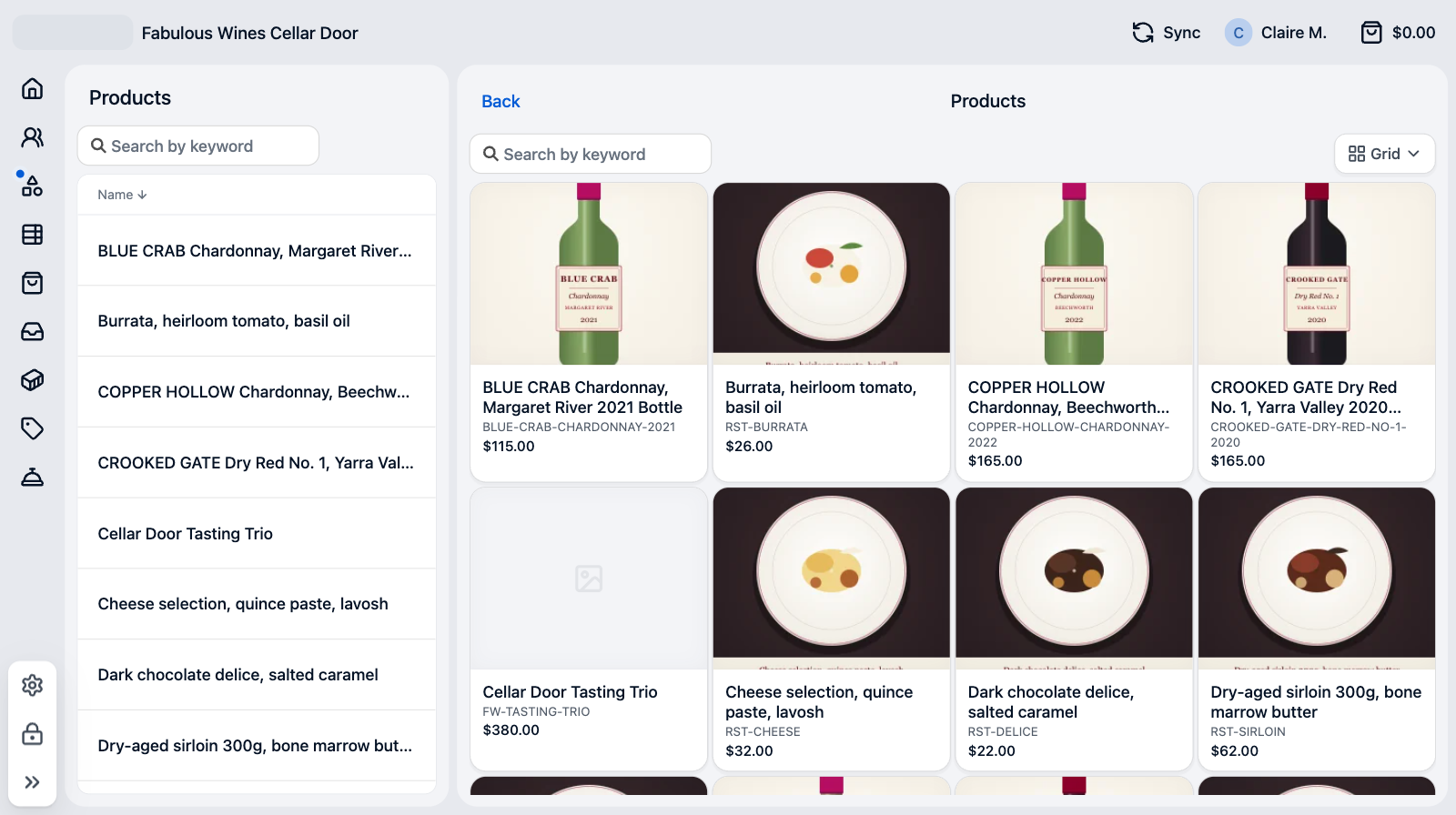Open Cheese selection plate image card
Viewport: 1456px width, 815px height.
pyautogui.click(x=832, y=579)
